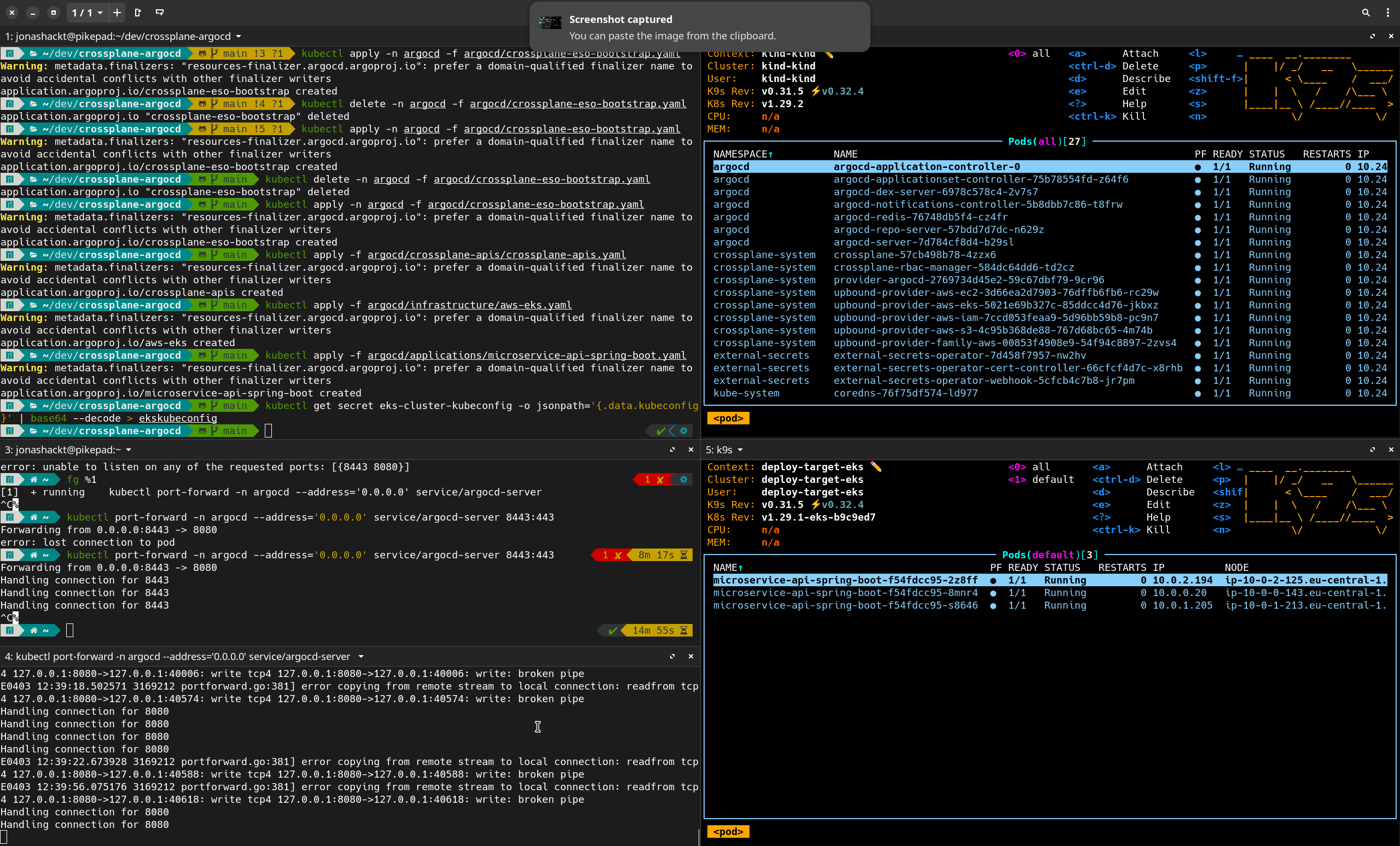
Task: Expand terminal 1 crossplane-argocd title dropdown
Action: (x=239, y=36)
